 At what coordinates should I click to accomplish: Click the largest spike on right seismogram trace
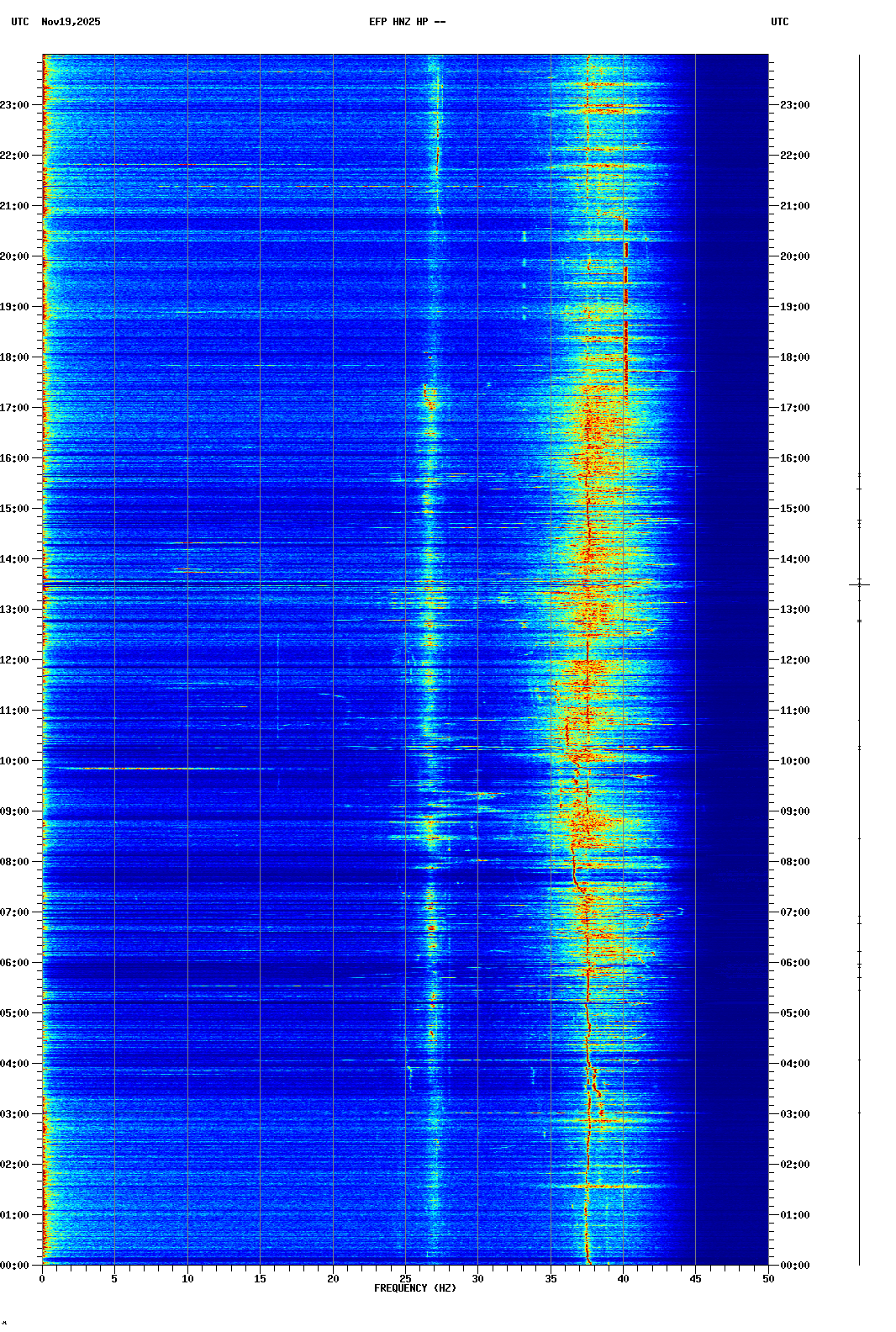pos(859,584)
